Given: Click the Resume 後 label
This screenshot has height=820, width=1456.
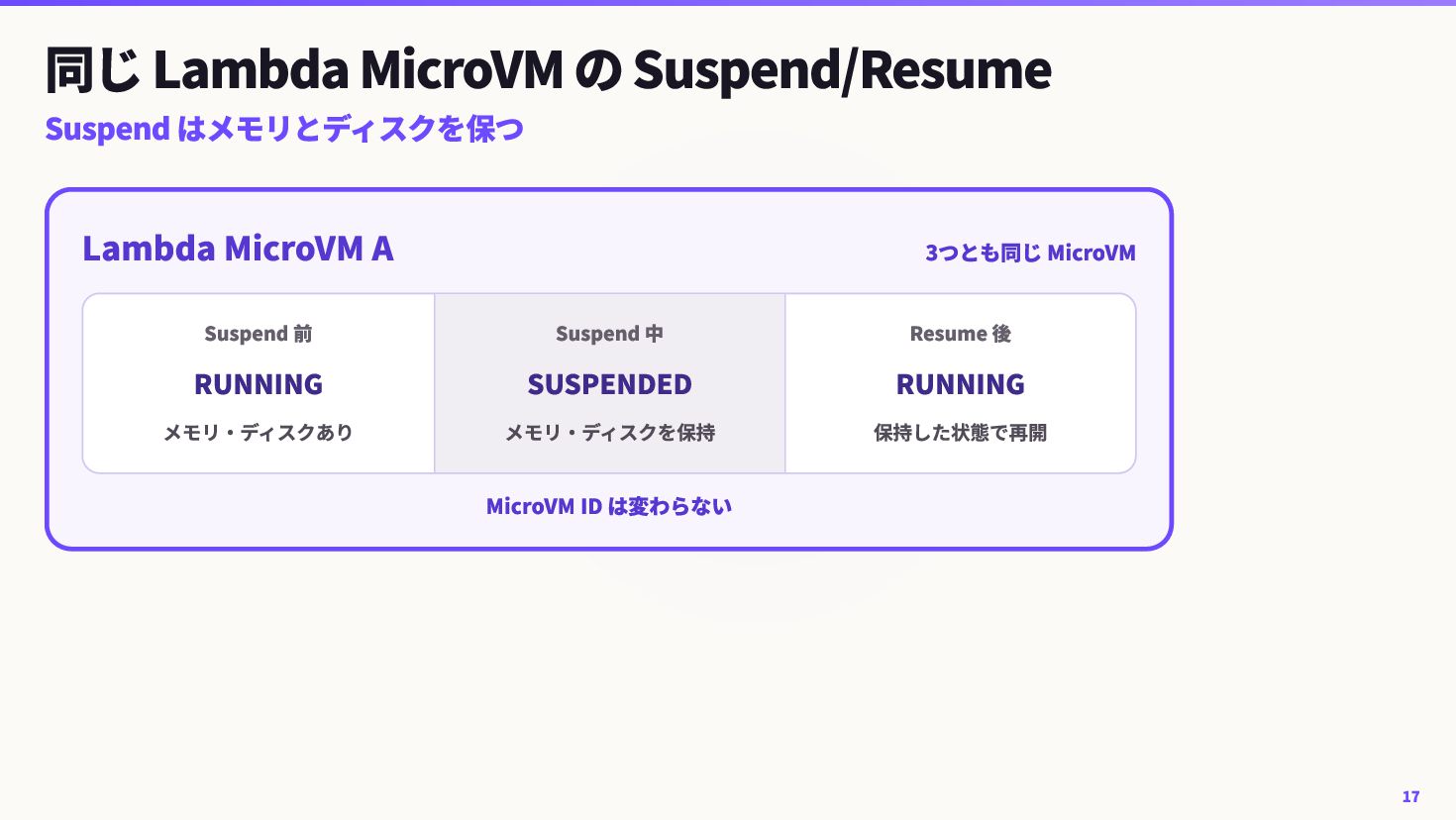Looking at the screenshot, I should point(961,334).
